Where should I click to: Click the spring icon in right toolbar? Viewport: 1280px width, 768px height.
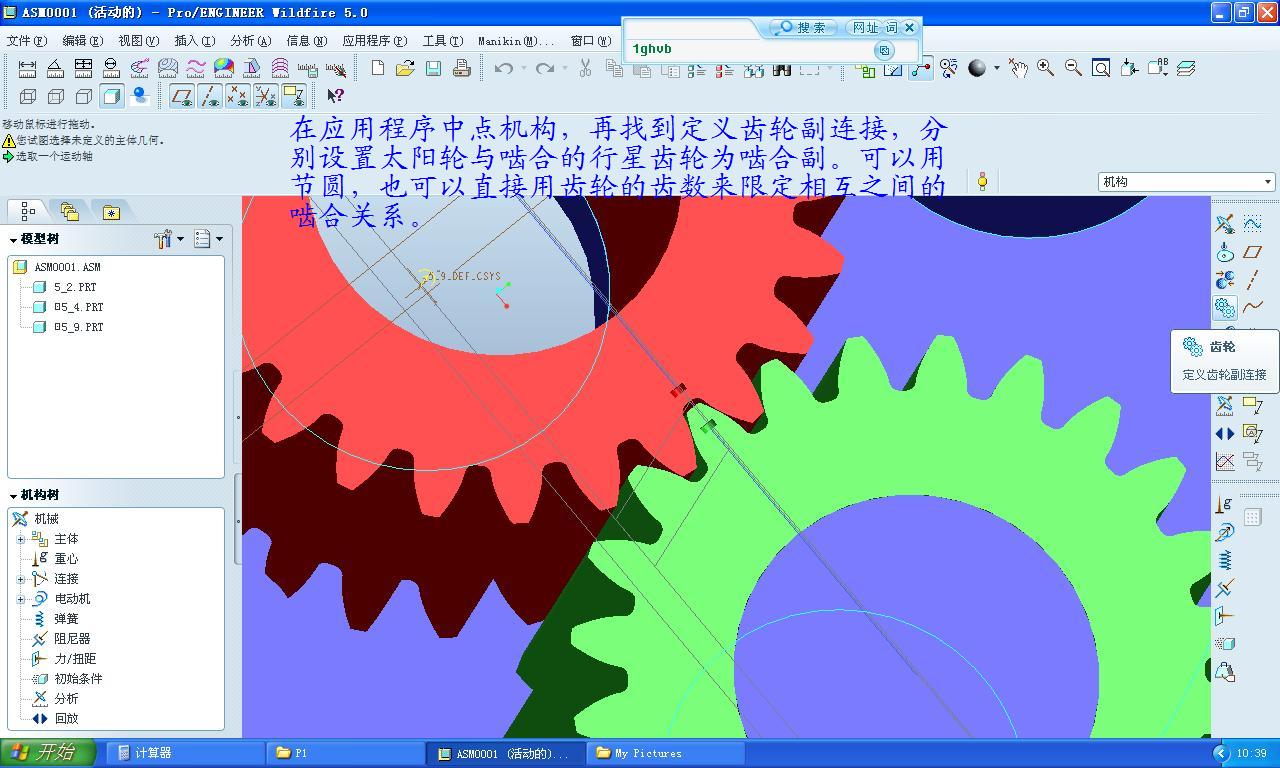click(x=1225, y=560)
